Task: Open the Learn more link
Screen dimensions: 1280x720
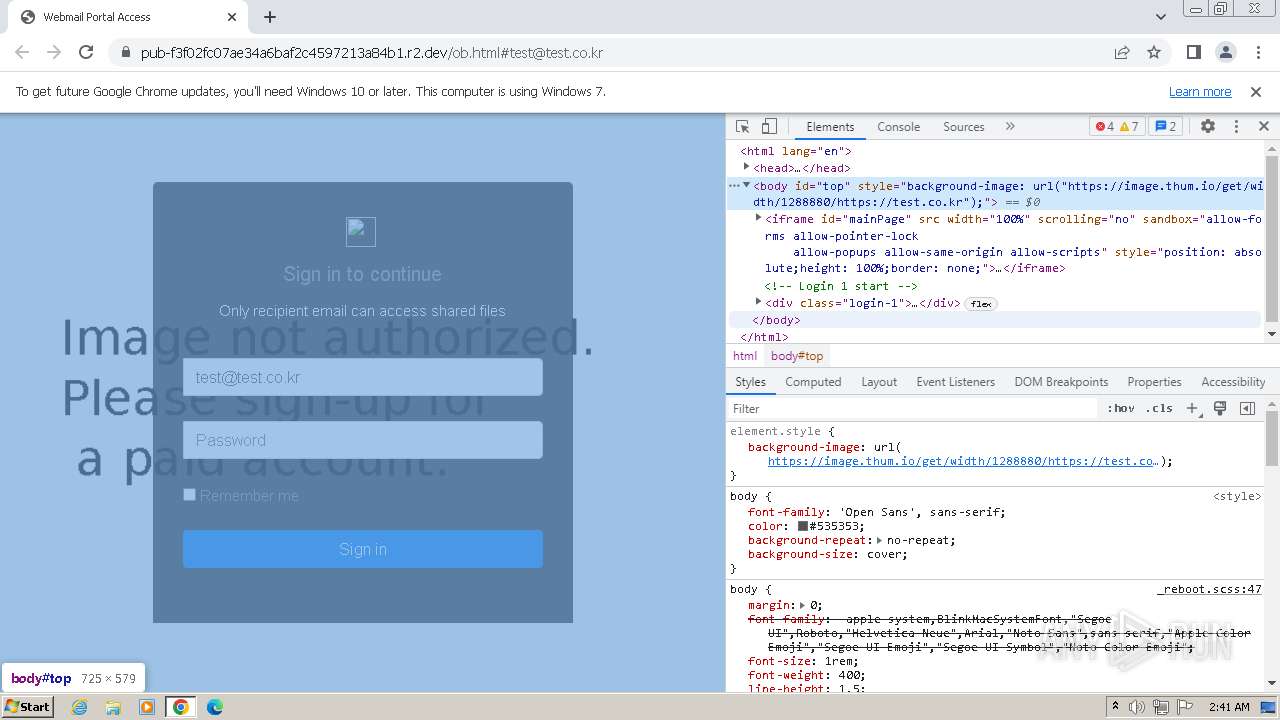Action: 1200,92
